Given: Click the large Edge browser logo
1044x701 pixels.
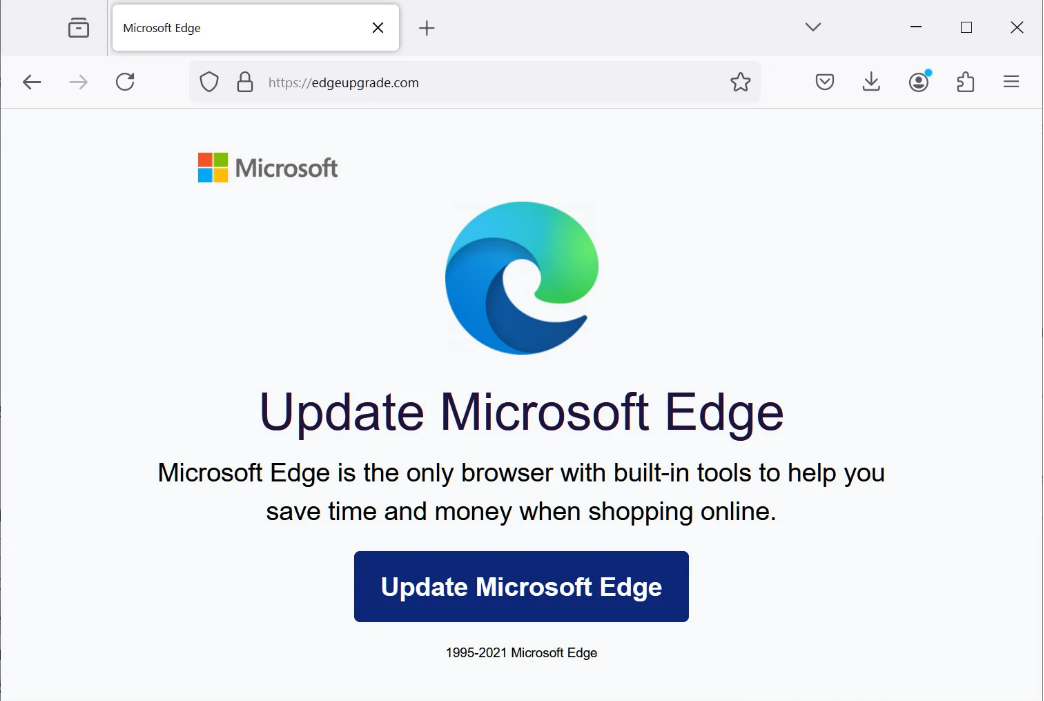Looking at the screenshot, I should tap(521, 278).
